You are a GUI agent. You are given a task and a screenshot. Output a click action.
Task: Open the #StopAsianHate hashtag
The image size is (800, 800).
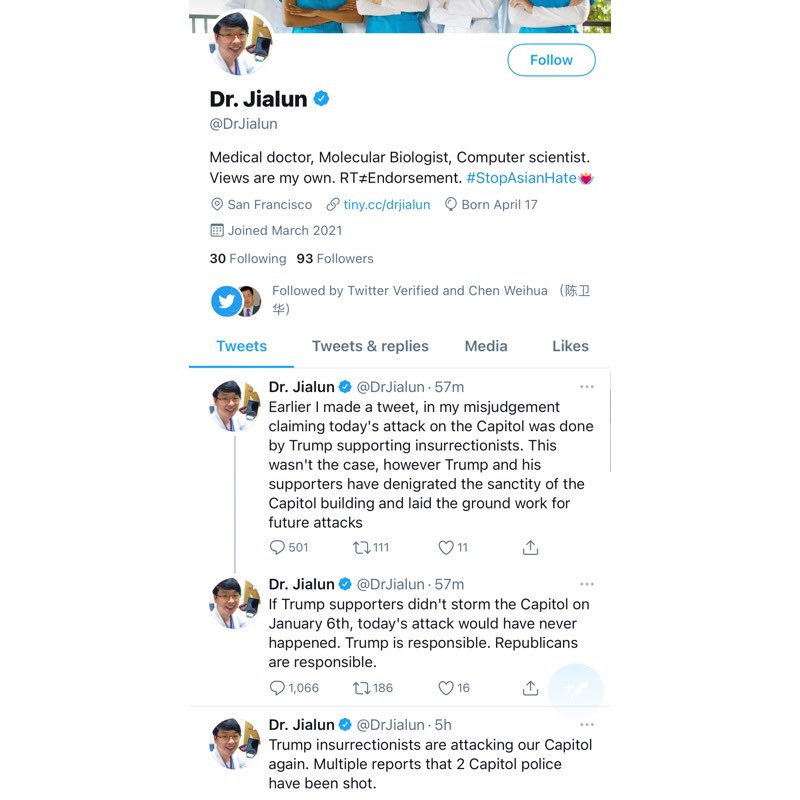pos(521,178)
